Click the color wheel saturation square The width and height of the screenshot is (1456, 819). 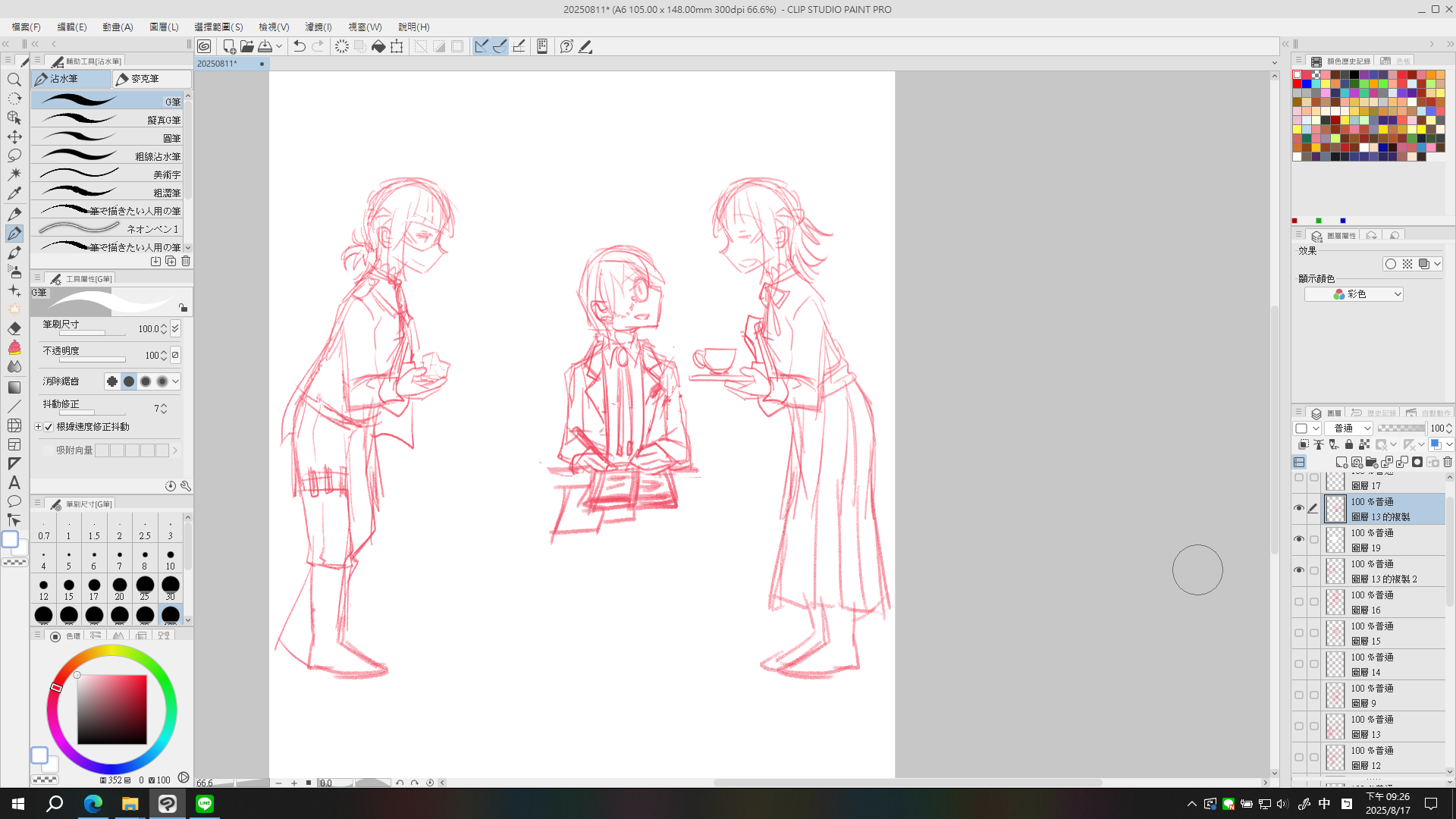pyautogui.click(x=111, y=709)
